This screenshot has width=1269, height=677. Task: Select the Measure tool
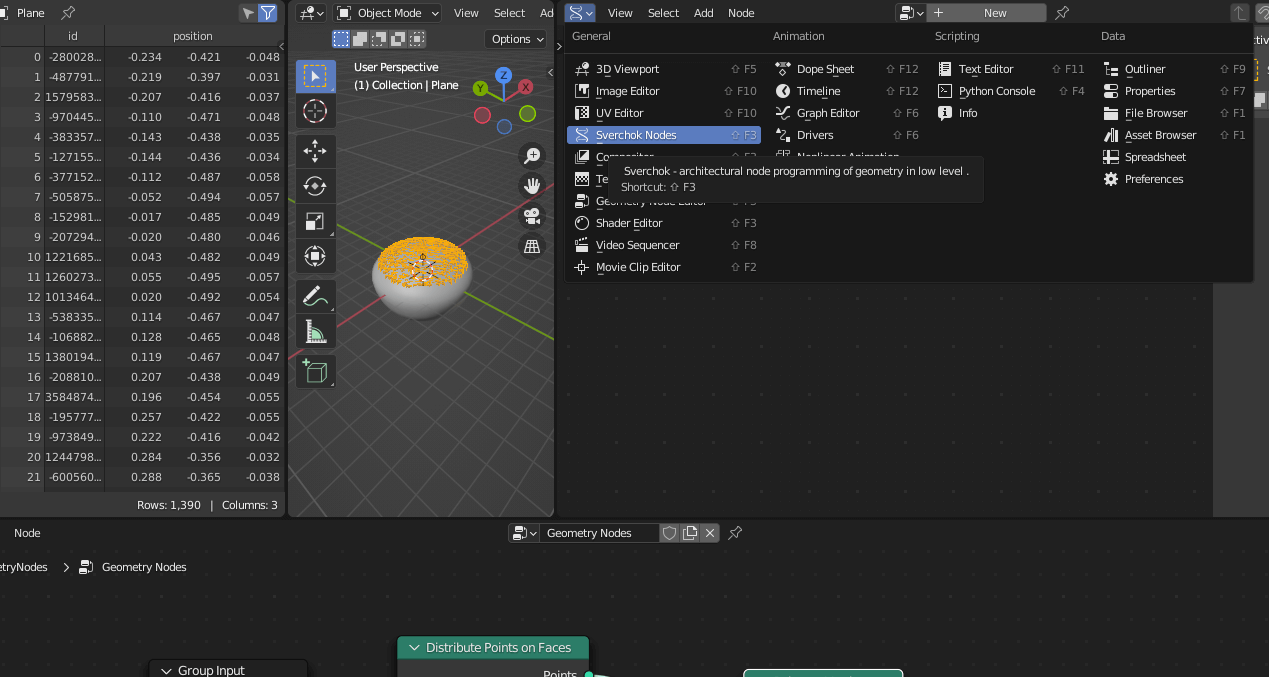coord(315,331)
